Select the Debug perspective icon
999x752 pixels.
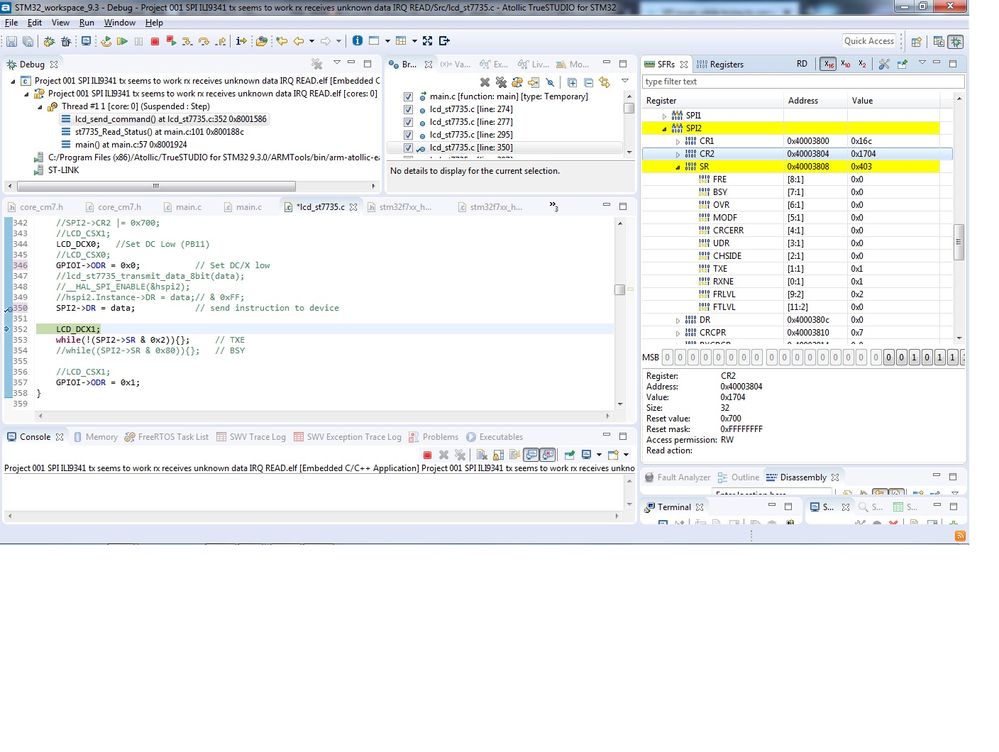click(956, 41)
